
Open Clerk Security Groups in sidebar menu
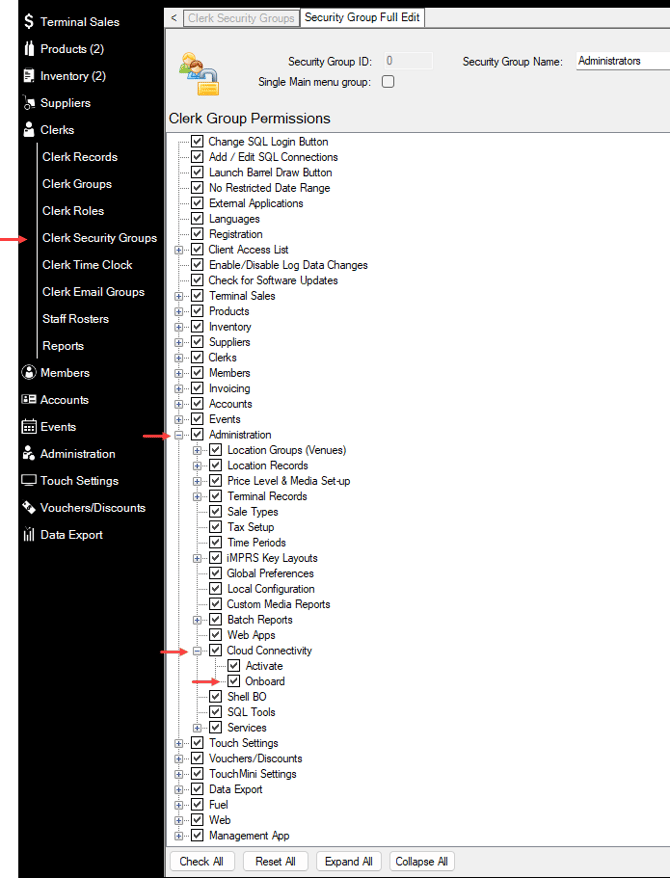[x=100, y=238]
